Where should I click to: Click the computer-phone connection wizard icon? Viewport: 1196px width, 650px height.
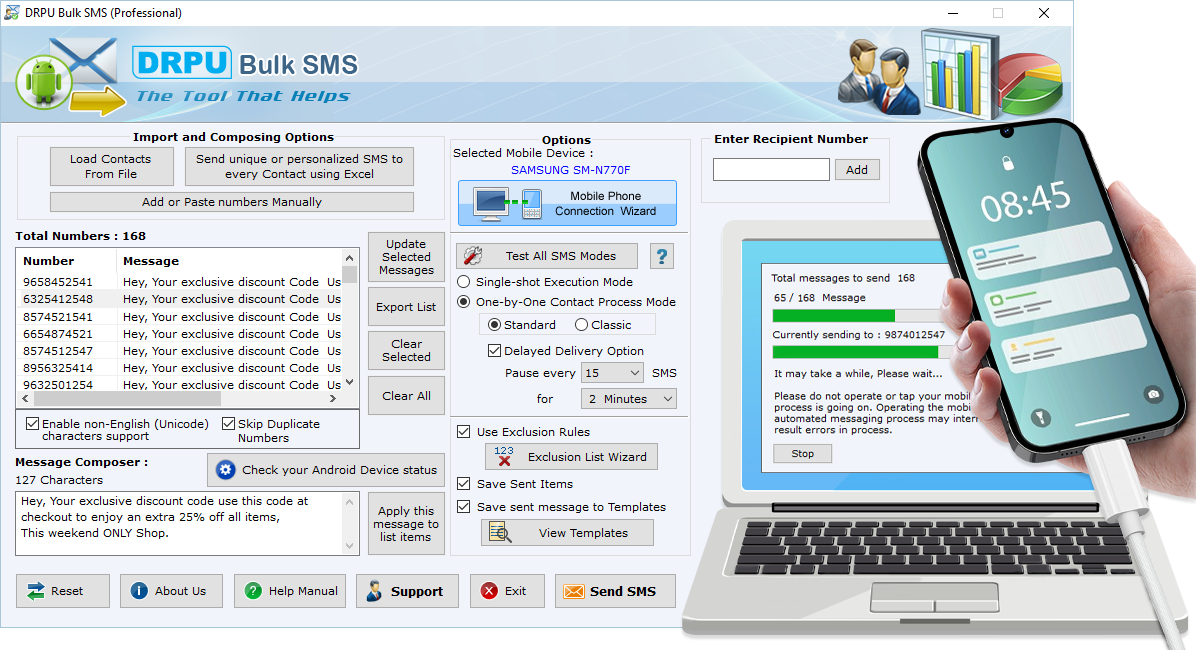(x=507, y=204)
